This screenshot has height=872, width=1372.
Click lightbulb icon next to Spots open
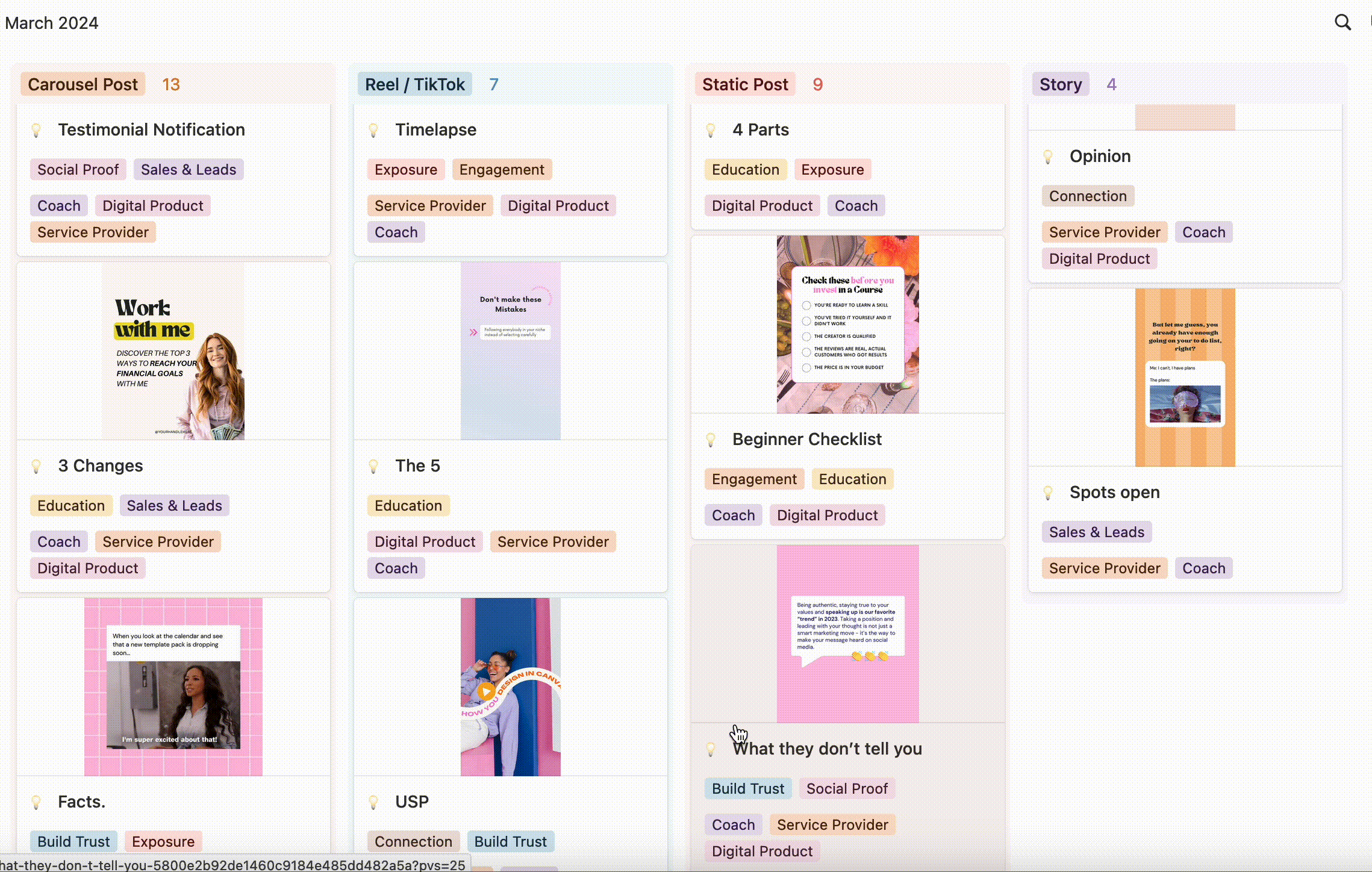[x=1048, y=493]
